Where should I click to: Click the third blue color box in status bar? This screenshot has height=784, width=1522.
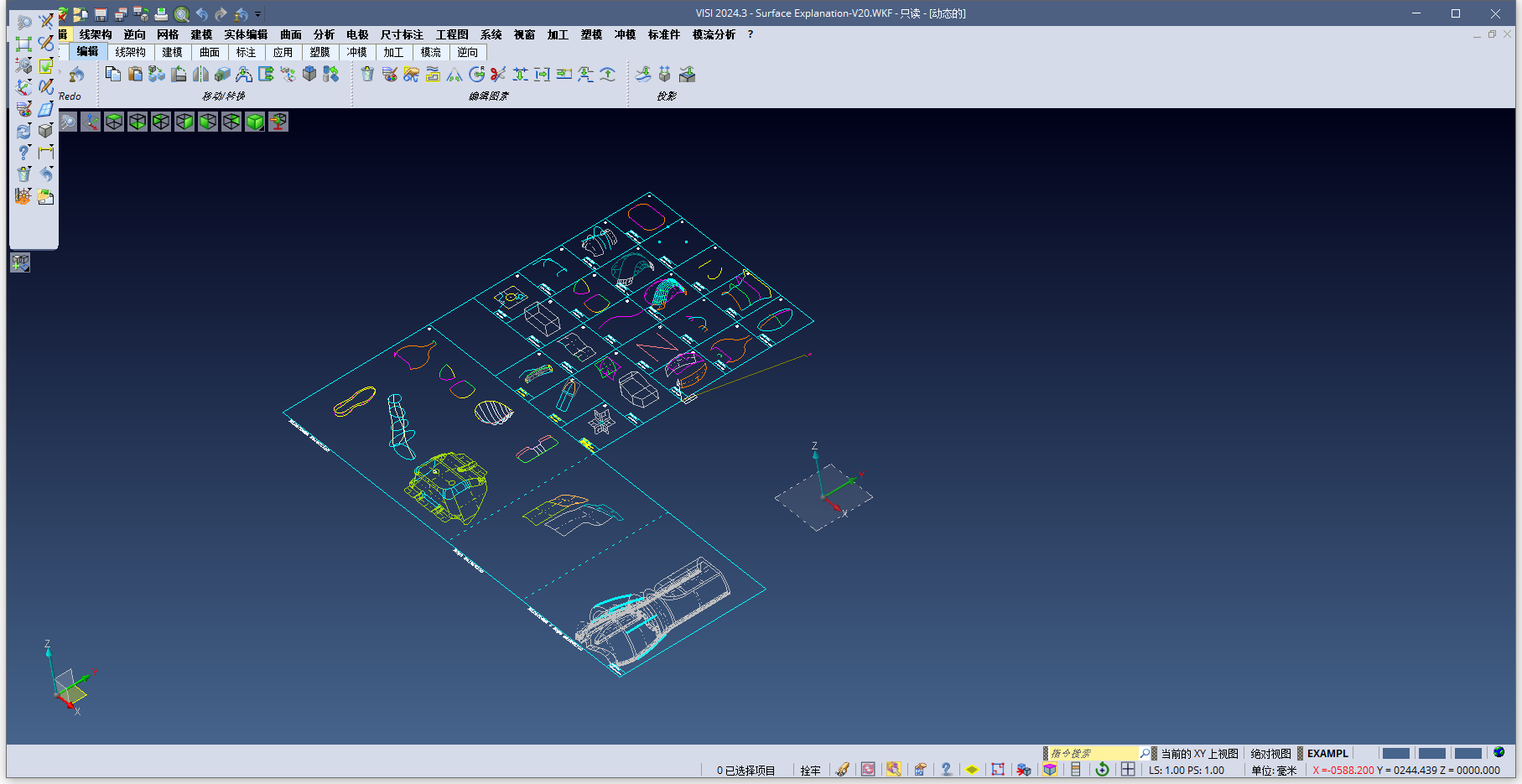tap(1467, 753)
